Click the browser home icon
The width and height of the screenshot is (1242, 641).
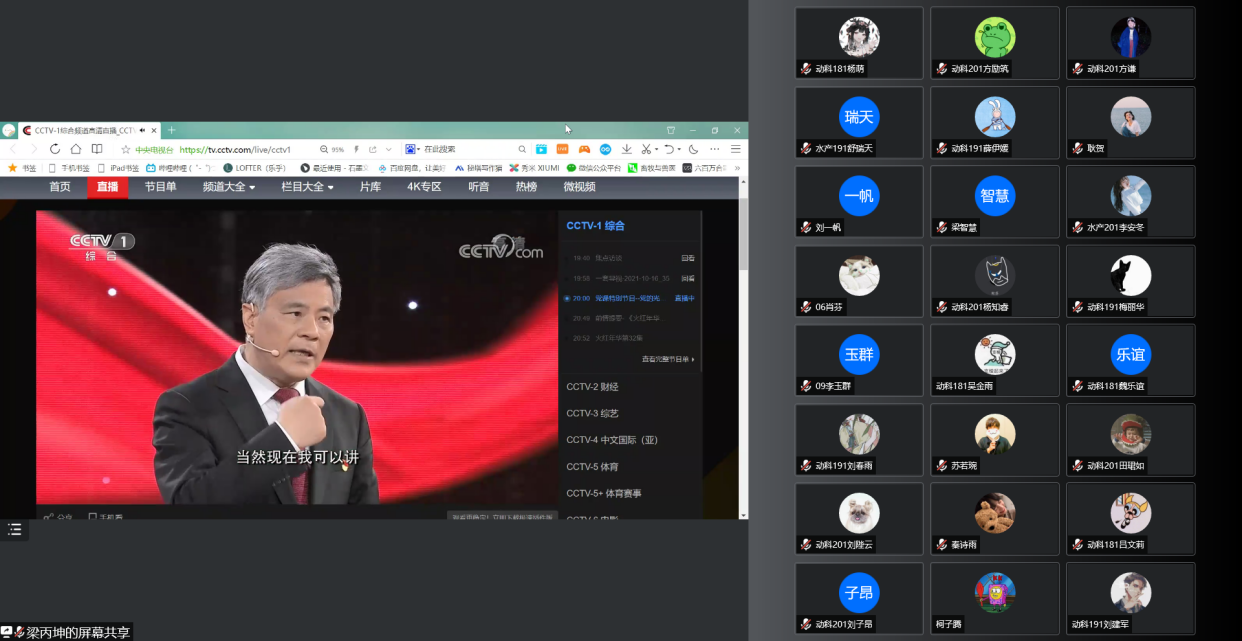(76, 149)
